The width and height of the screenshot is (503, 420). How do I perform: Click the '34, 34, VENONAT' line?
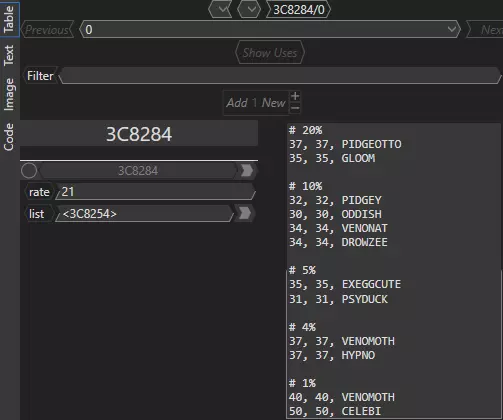(338, 228)
